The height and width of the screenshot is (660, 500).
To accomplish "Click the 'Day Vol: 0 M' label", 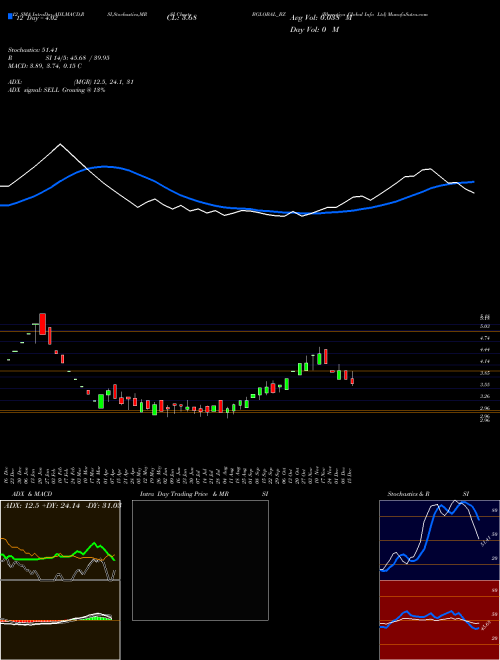I will 314,30.
